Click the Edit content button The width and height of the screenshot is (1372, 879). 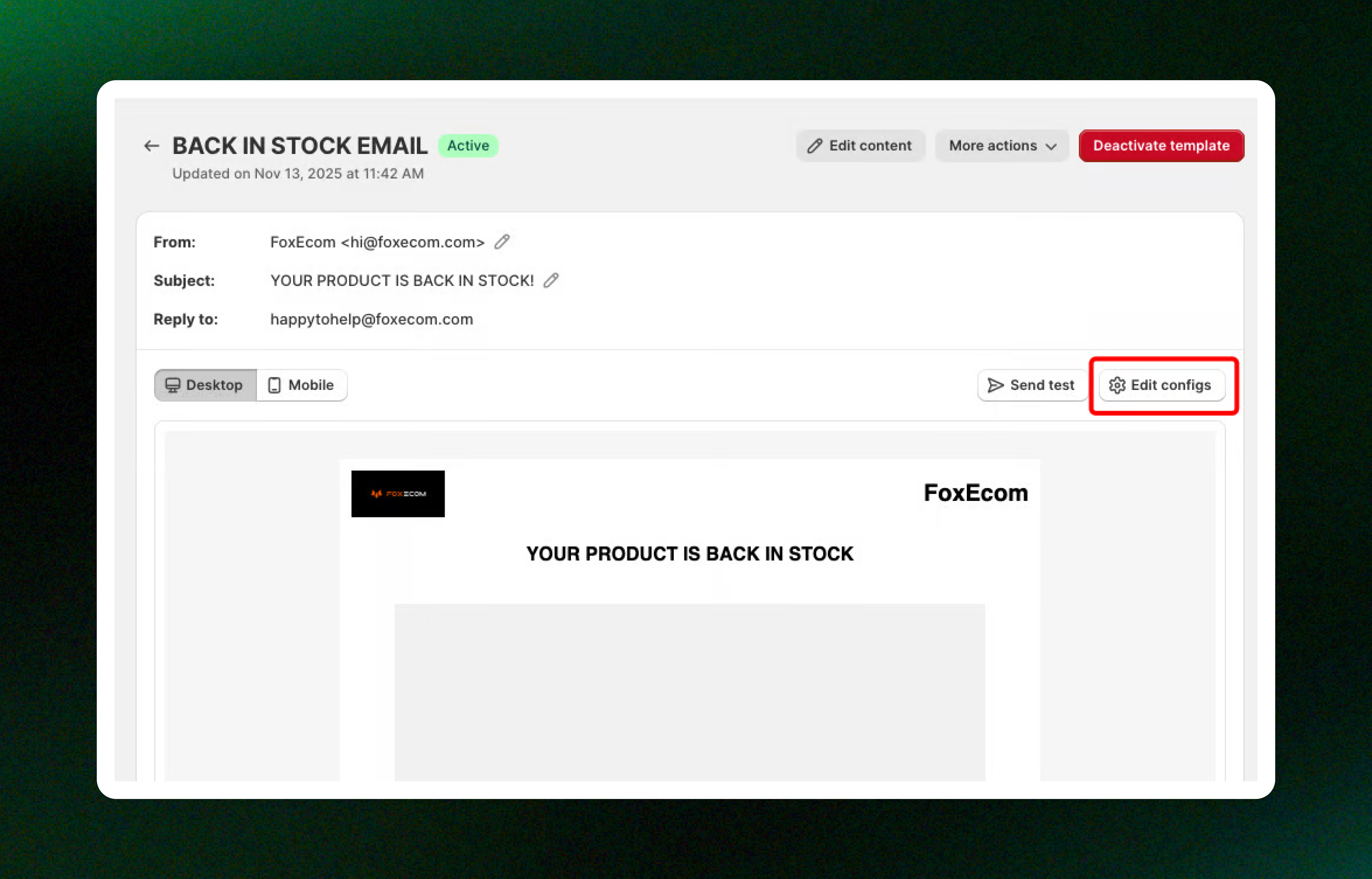[x=860, y=146]
